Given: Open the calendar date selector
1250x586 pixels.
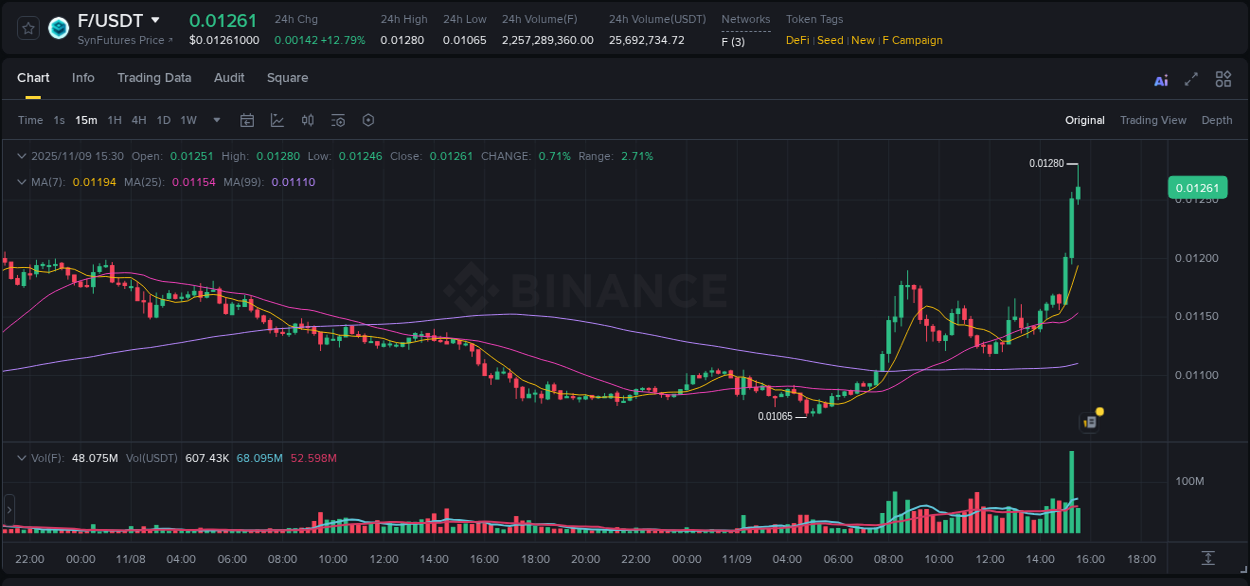Looking at the screenshot, I should tap(247, 120).
